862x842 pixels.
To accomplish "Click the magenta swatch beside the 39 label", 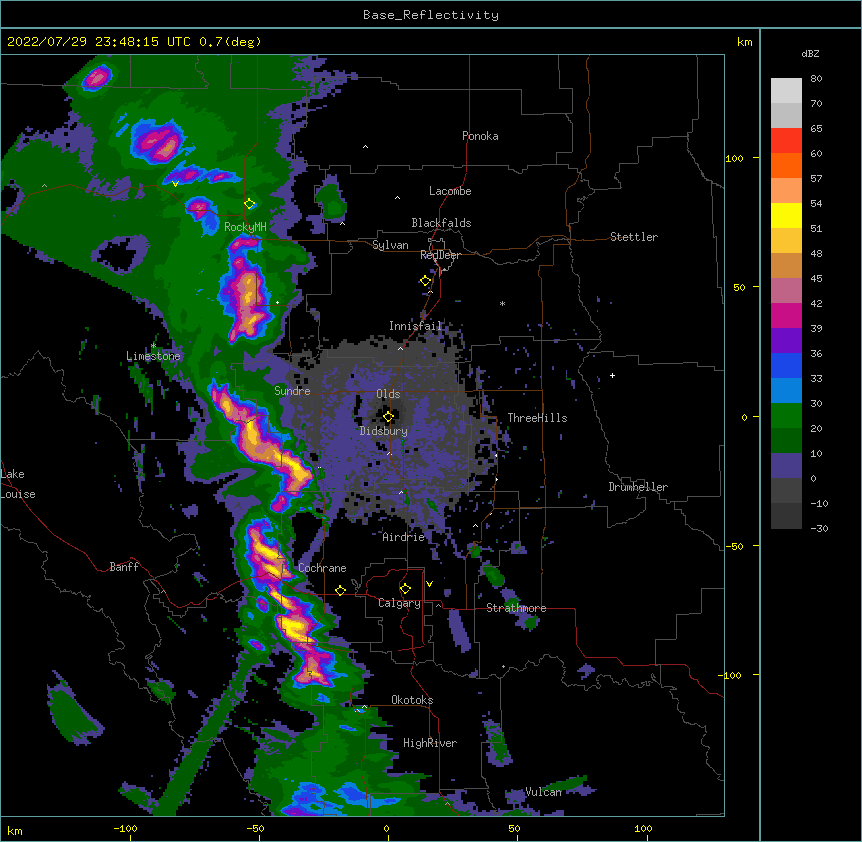I will [x=786, y=315].
